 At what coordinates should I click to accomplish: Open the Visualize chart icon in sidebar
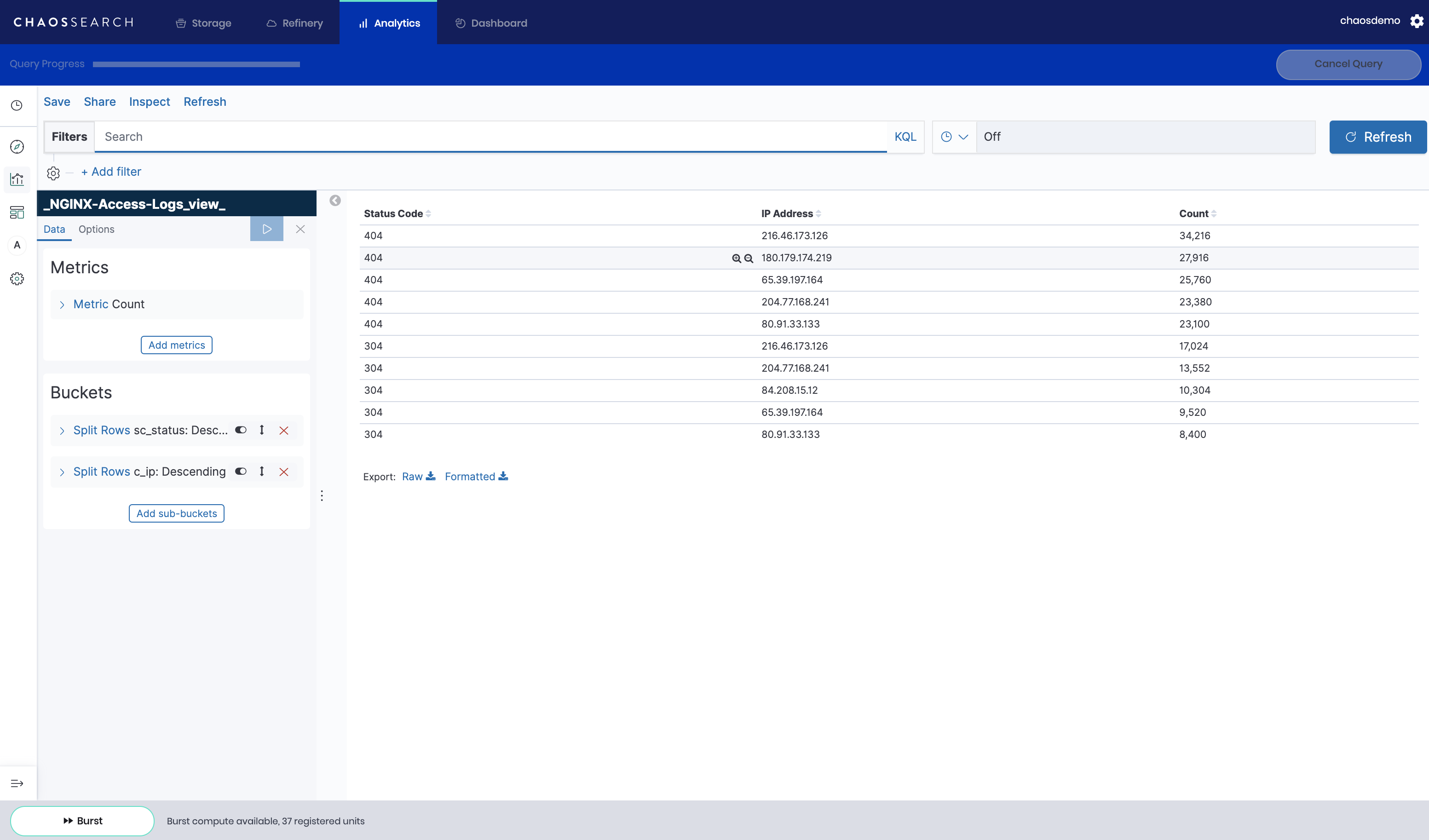click(x=17, y=179)
